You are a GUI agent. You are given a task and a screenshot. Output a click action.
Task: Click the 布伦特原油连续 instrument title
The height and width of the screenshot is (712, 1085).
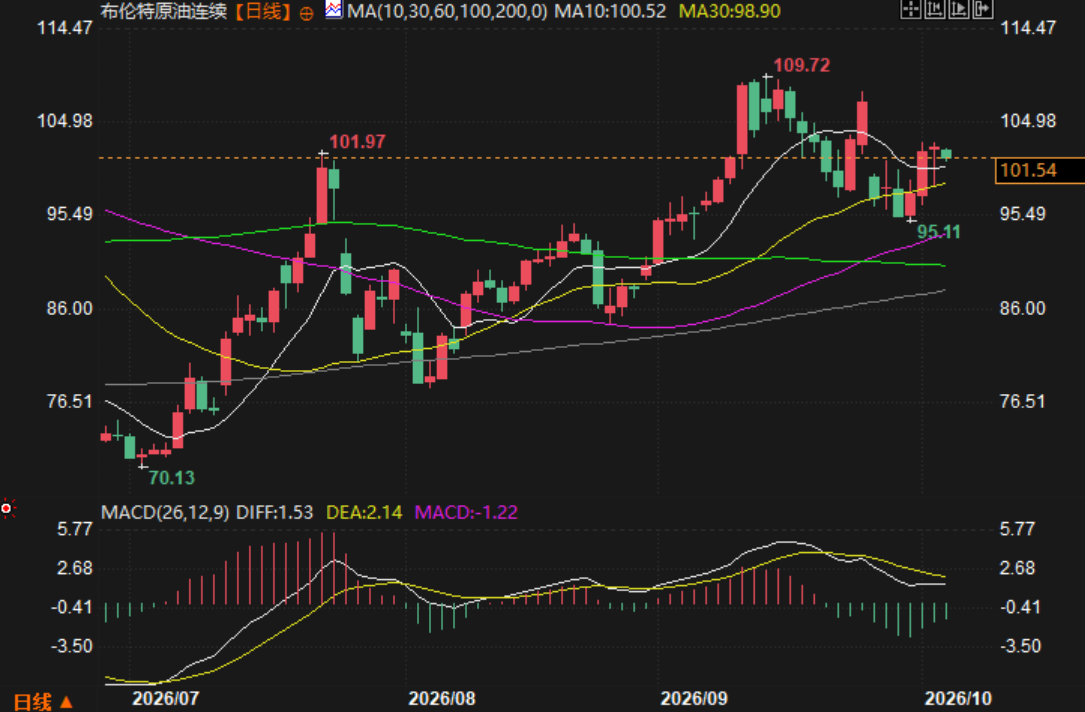[164, 11]
